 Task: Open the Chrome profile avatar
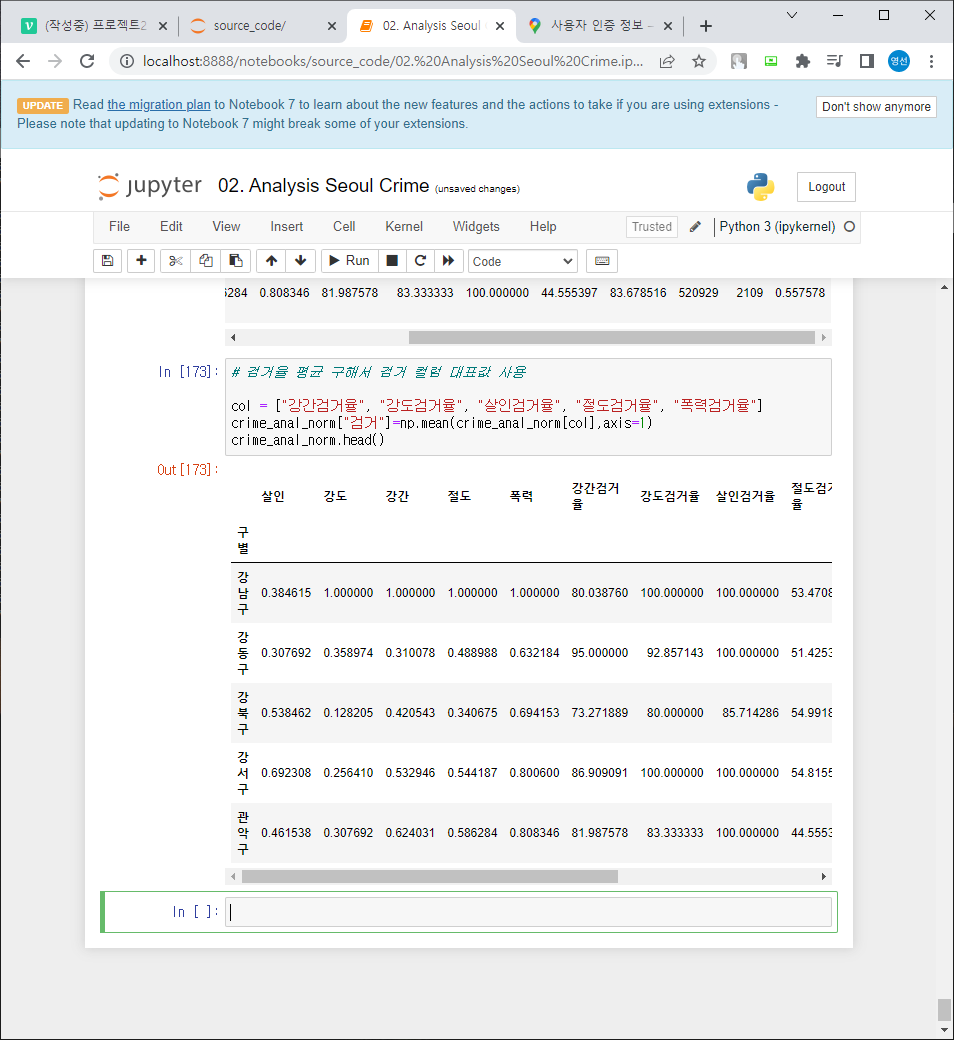[899, 61]
